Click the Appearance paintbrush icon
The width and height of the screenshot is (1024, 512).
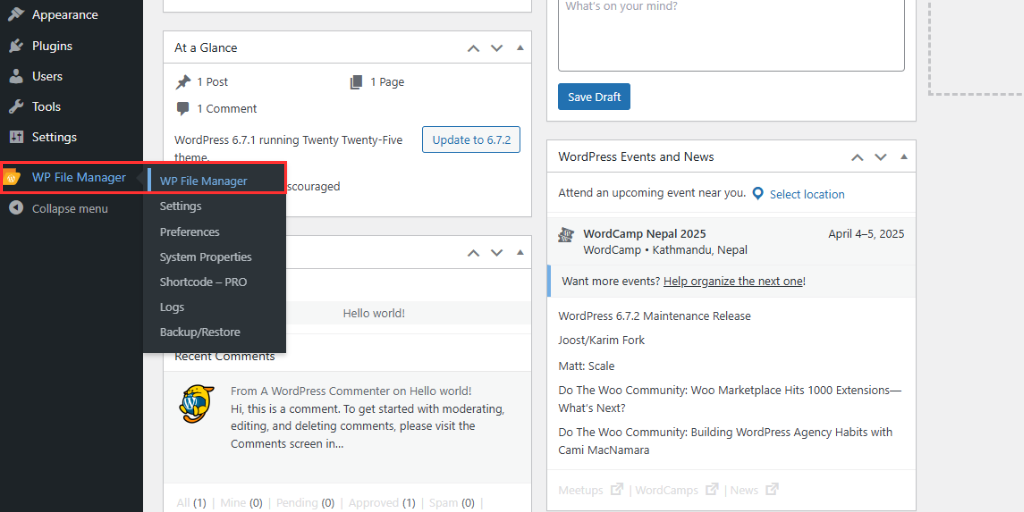click(x=16, y=14)
